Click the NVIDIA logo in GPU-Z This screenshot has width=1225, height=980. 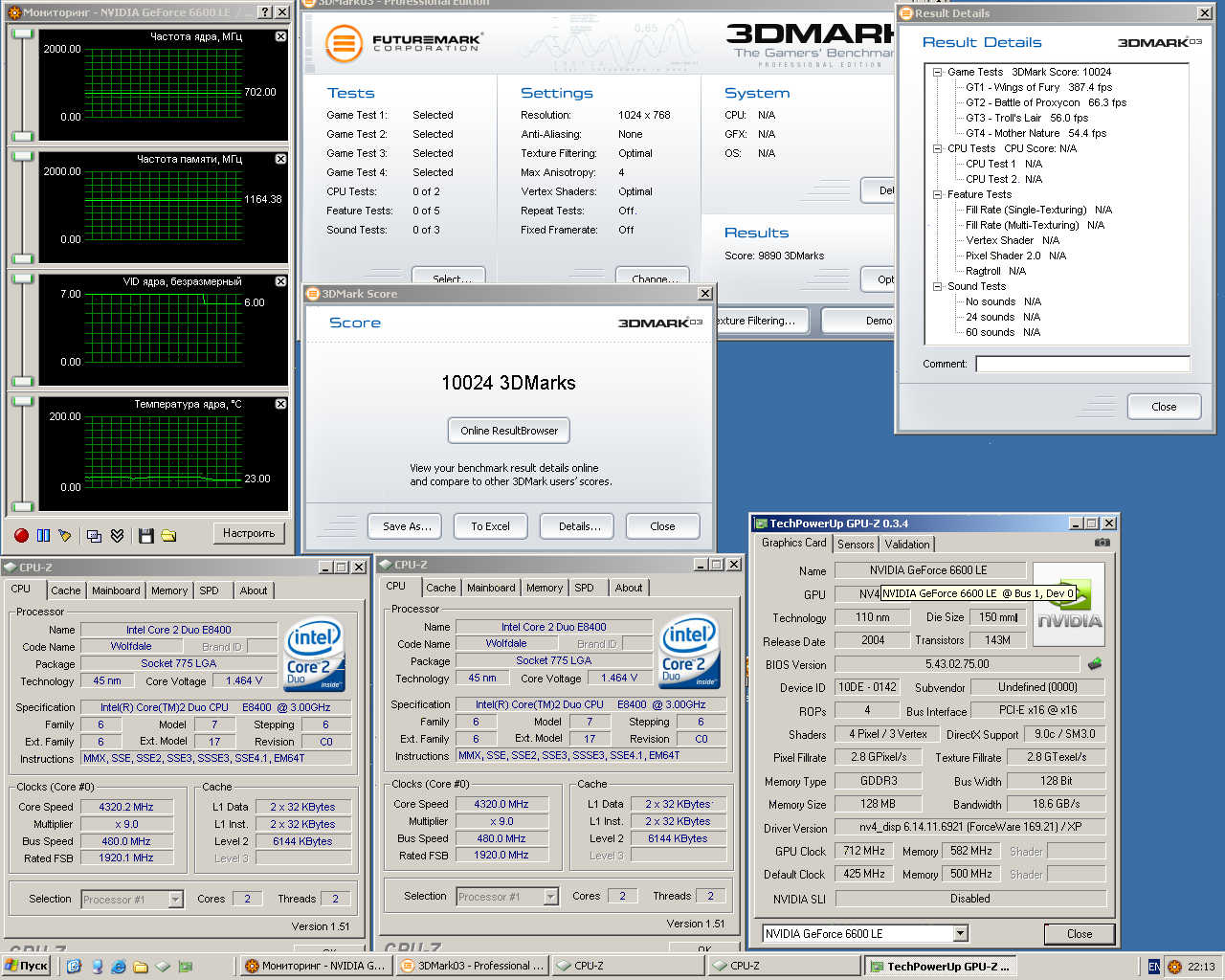pos(1069,605)
